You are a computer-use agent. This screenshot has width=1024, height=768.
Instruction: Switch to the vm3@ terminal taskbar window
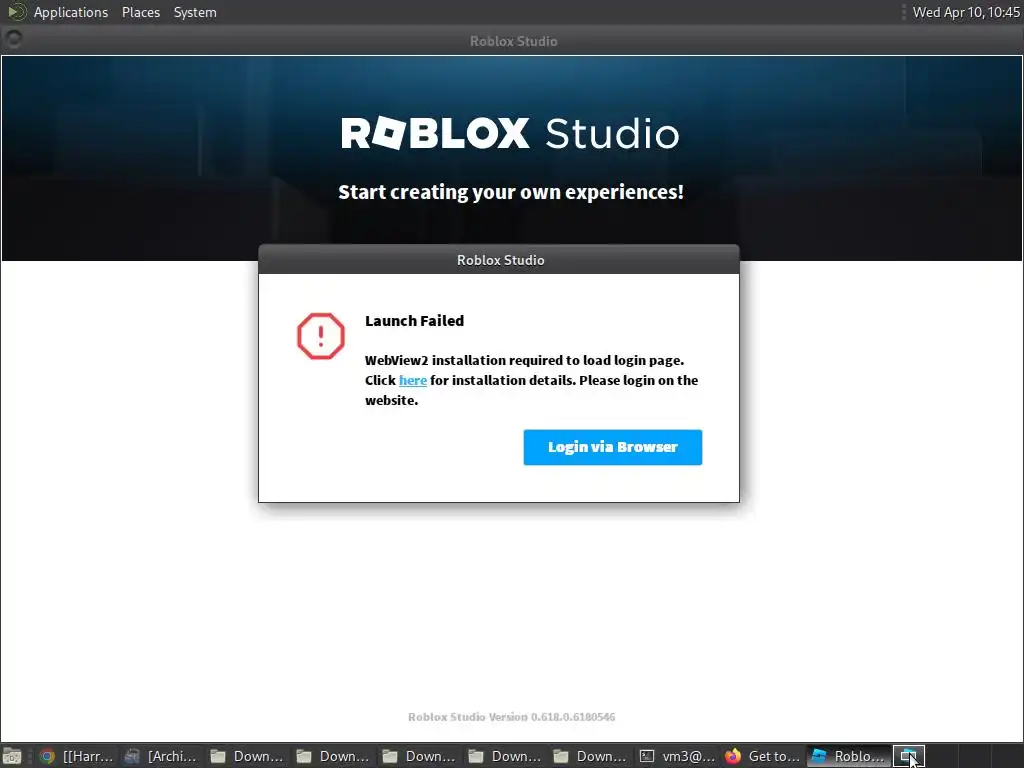point(677,756)
